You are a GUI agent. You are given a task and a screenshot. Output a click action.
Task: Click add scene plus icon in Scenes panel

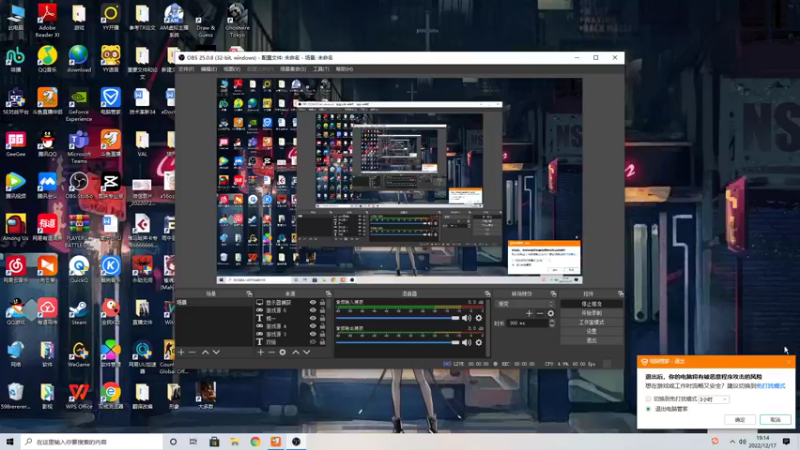pyautogui.click(x=180, y=352)
